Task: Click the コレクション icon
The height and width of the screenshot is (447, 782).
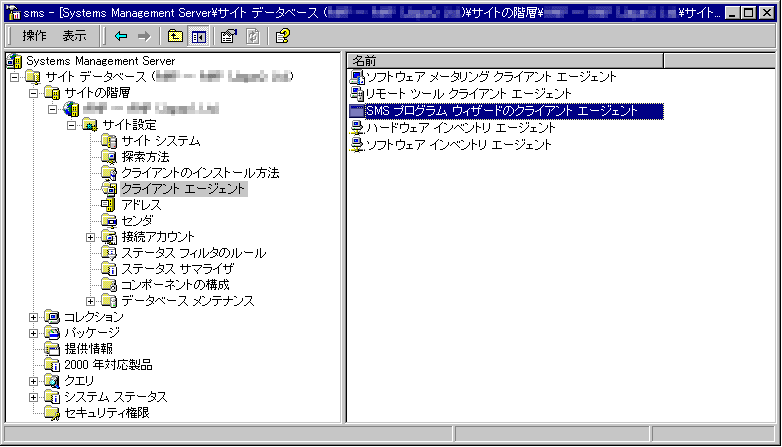Action: tap(52, 317)
